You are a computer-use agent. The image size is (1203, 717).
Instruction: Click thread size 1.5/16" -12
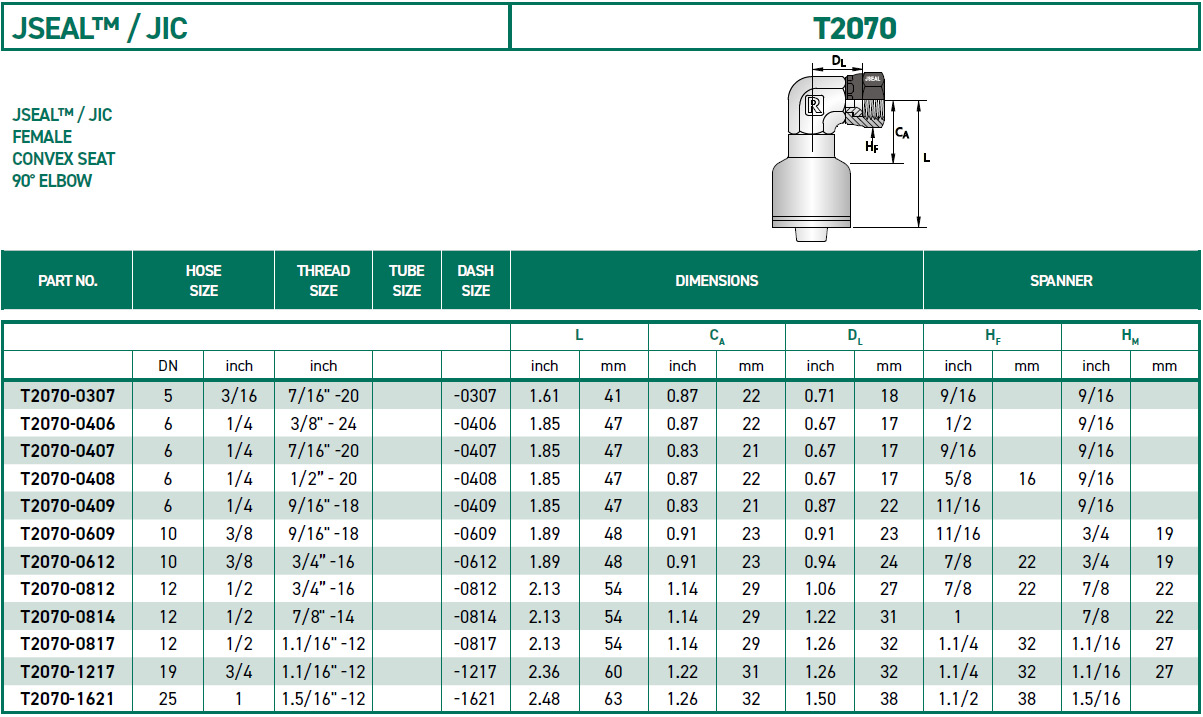coord(323,699)
